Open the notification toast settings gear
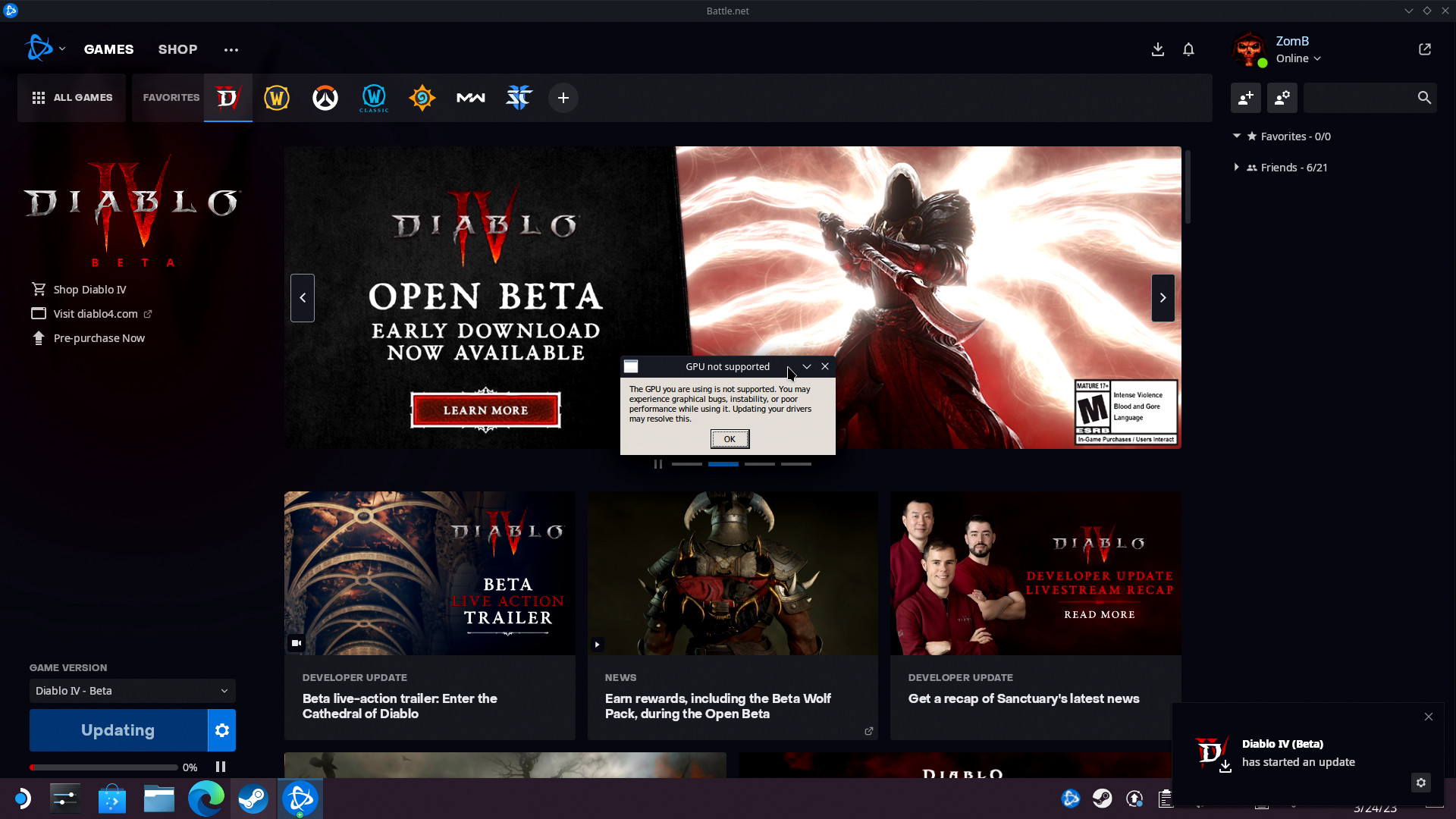Image resolution: width=1456 pixels, height=819 pixels. tap(1421, 783)
